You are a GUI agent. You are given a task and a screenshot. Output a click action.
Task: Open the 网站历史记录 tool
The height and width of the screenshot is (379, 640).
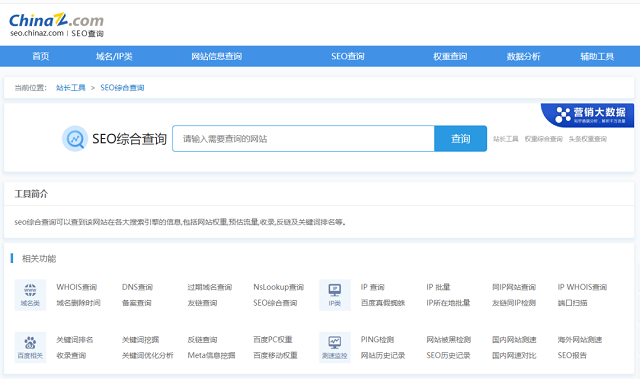(x=383, y=355)
